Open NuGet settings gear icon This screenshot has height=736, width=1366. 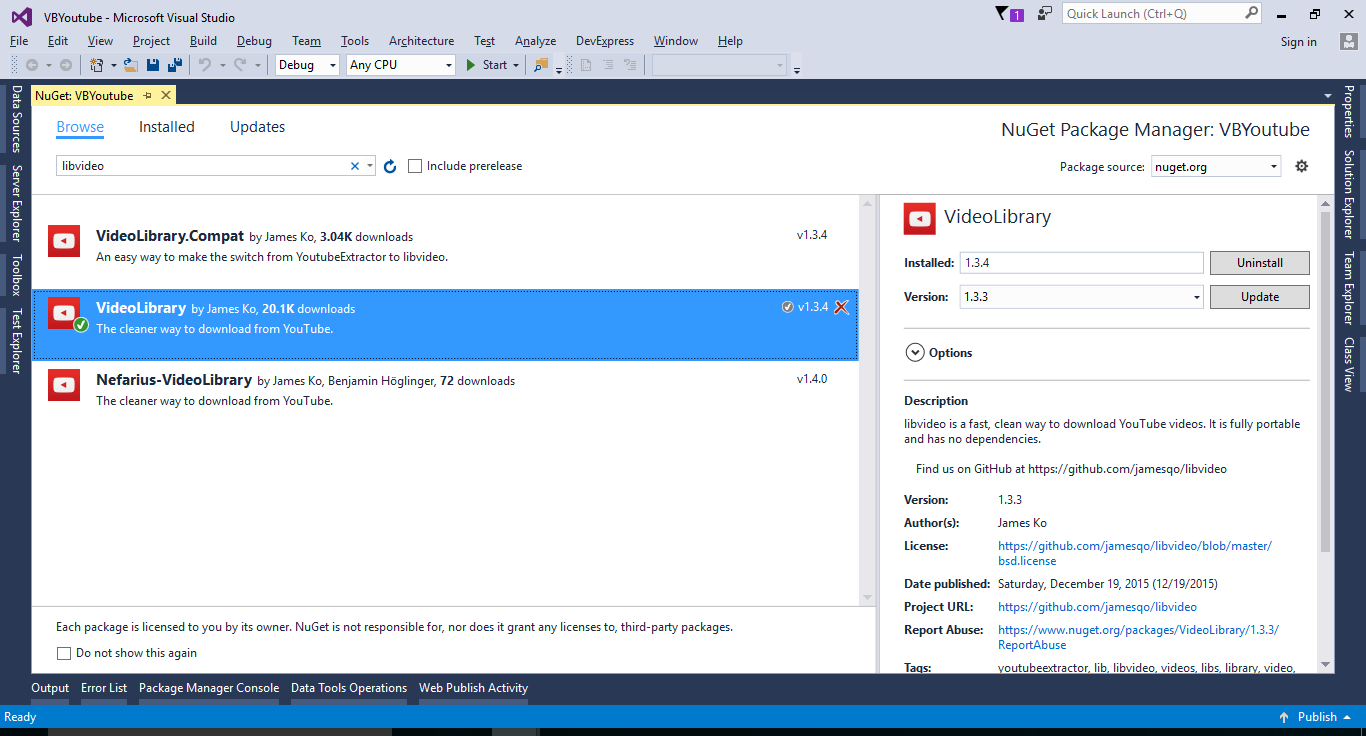pos(1301,166)
